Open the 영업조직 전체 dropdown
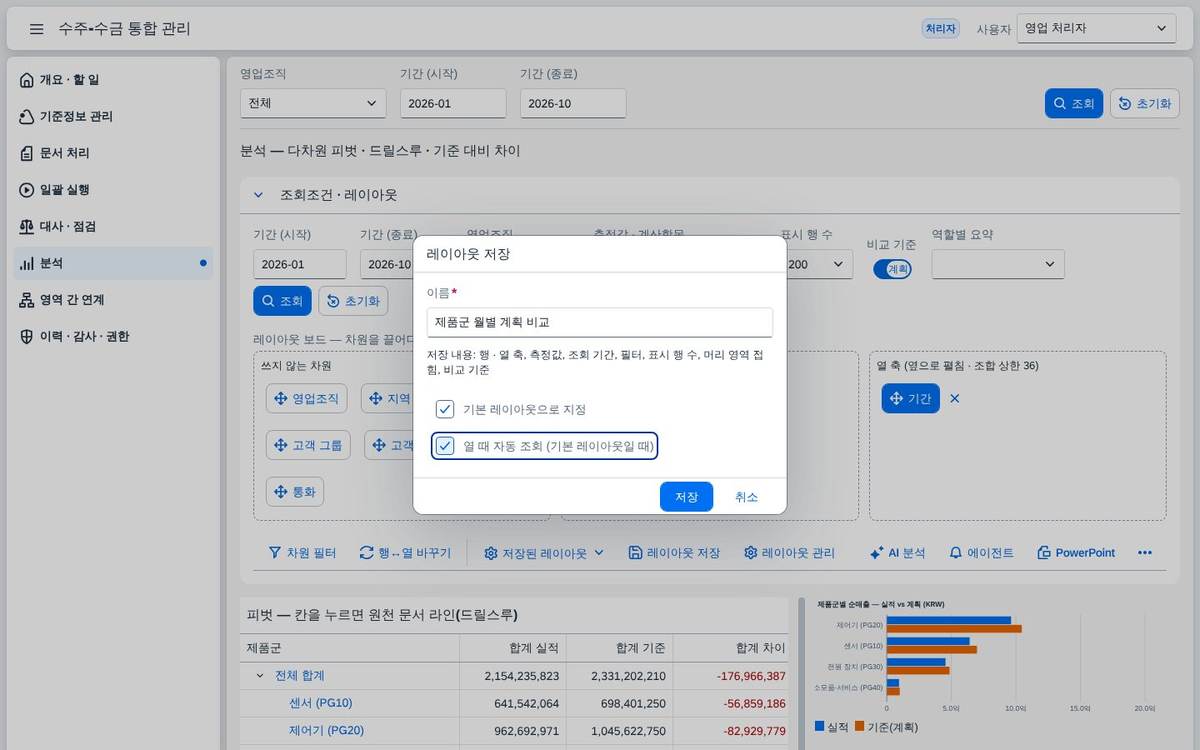 313,103
